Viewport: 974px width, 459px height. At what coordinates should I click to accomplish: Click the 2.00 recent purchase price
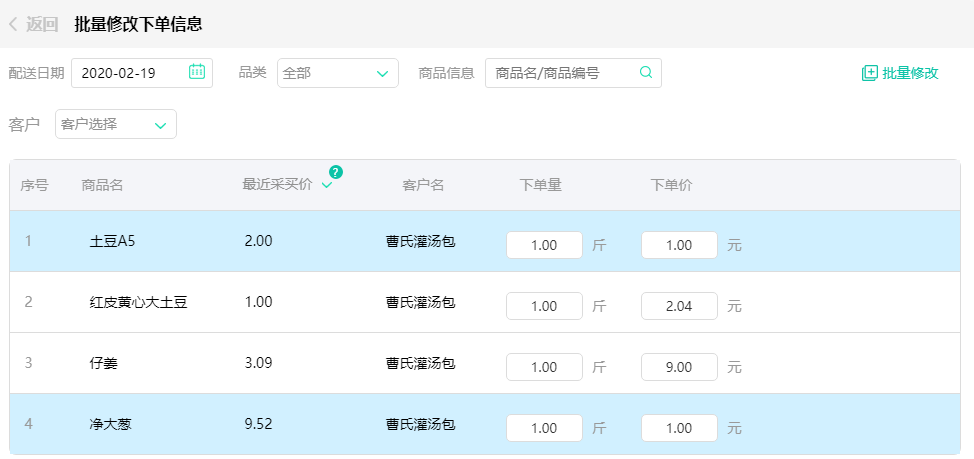point(258,241)
